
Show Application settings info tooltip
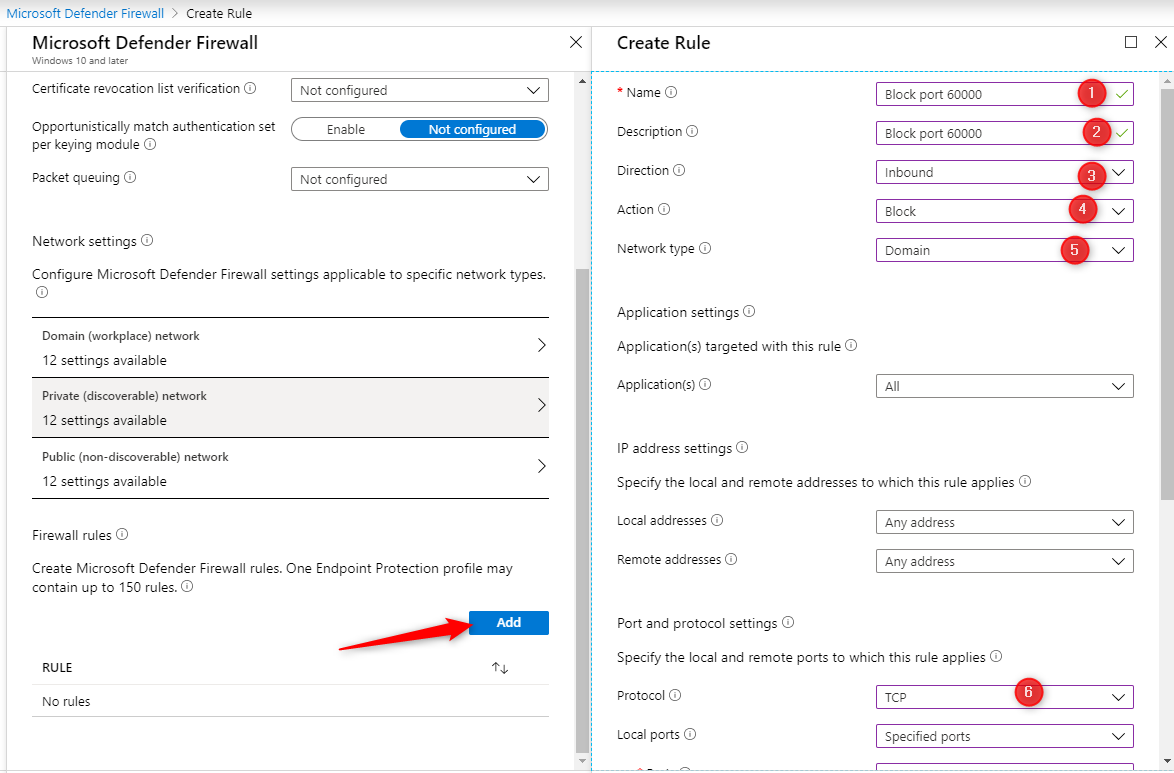point(749,311)
